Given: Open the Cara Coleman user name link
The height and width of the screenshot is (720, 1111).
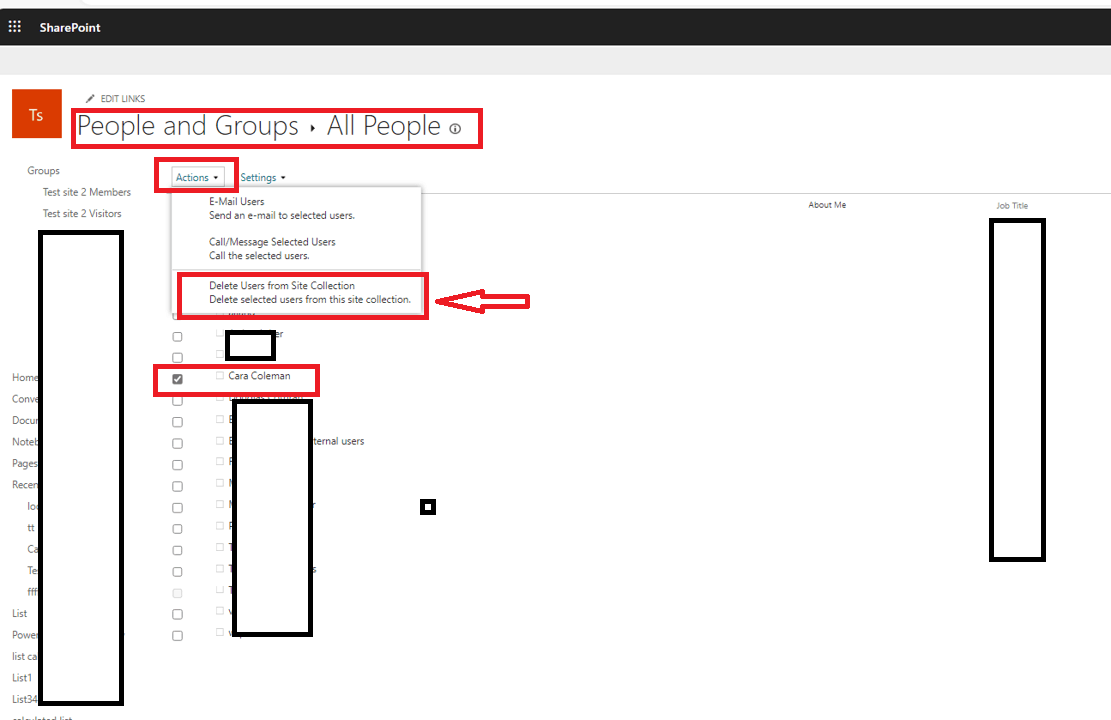Looking at the screenshot, I should point(259,376).
